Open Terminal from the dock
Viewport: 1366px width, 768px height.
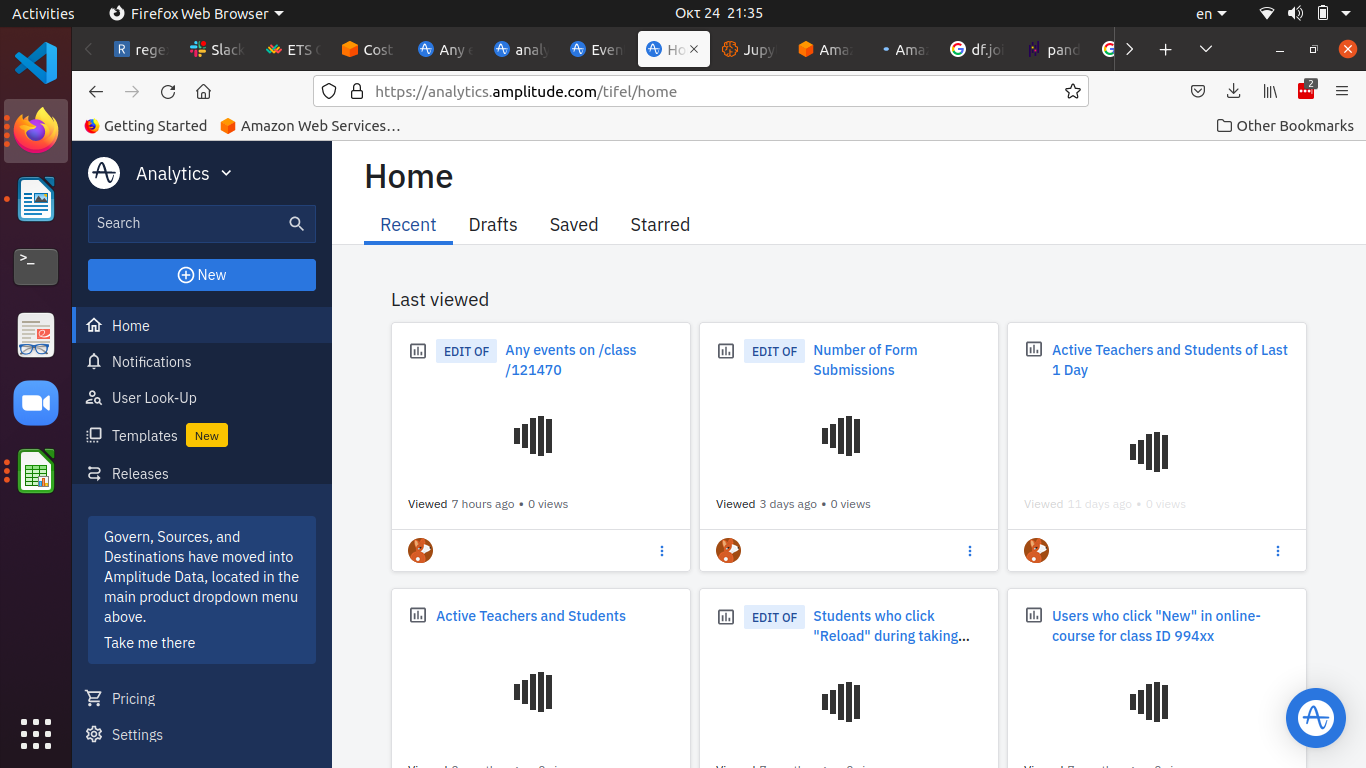coord(36,267)
